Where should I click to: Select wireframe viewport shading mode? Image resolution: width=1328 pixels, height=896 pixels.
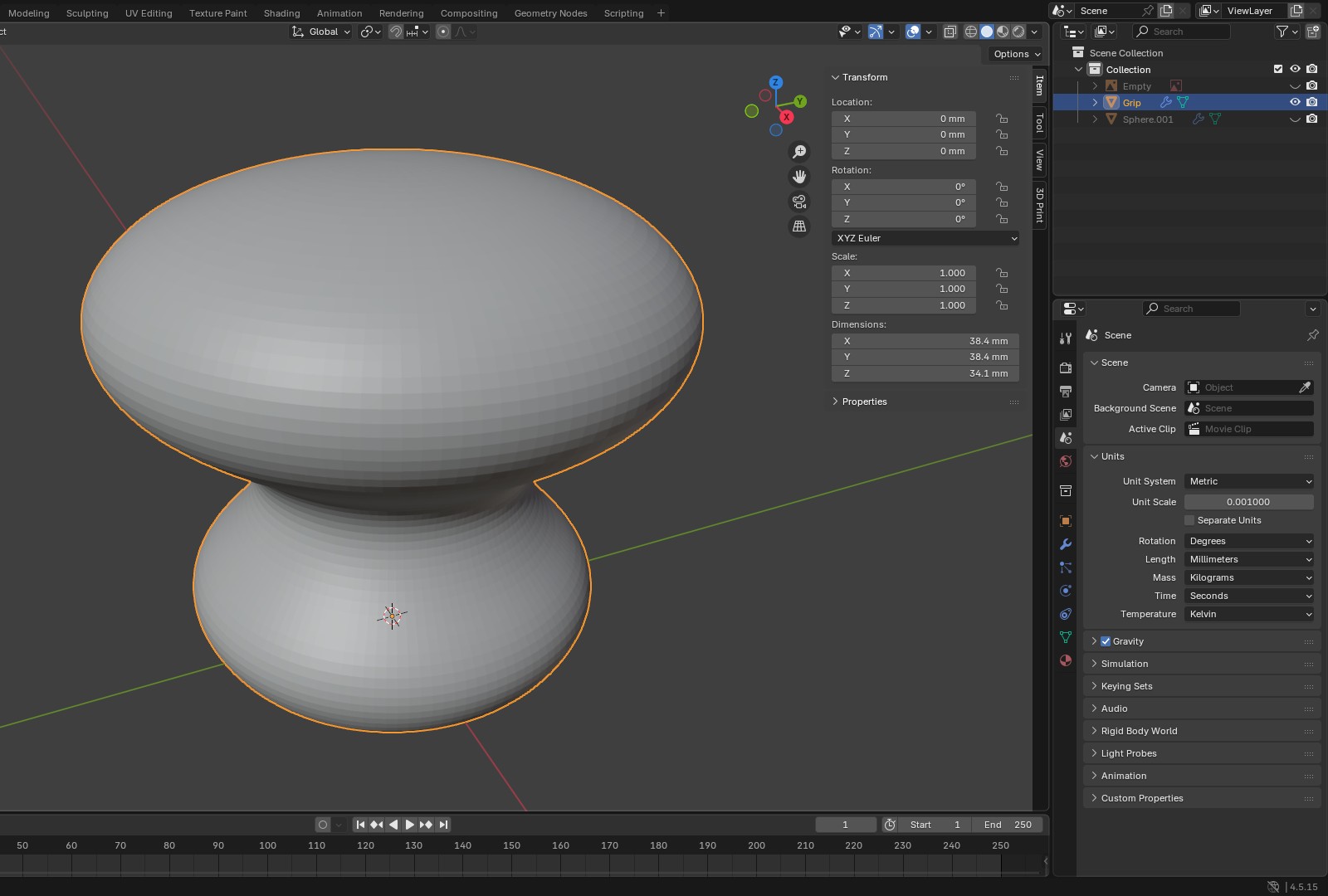click(970, 32)
